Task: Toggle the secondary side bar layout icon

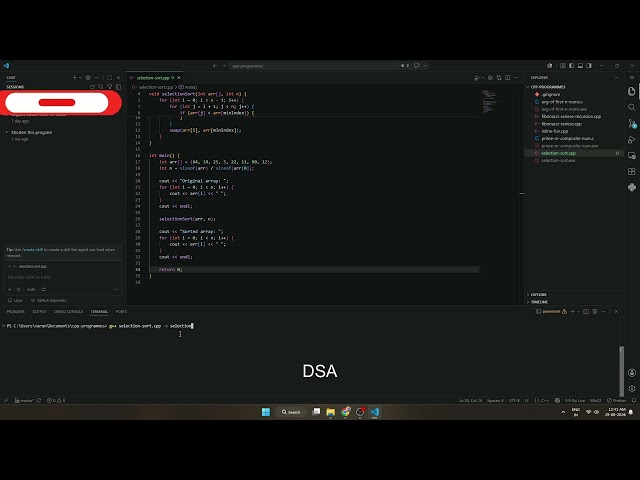Action: [x=589, y=66]
